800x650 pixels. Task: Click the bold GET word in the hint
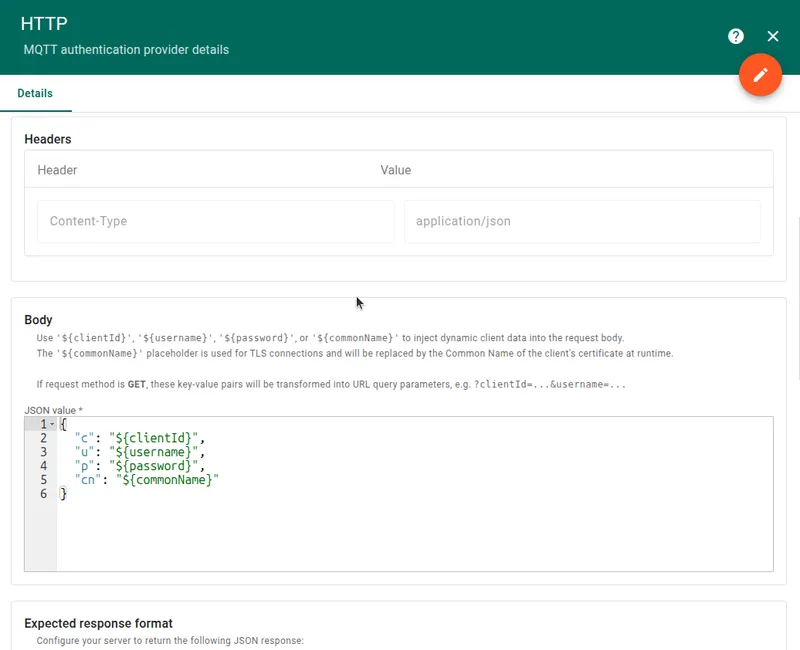(136, 384)
